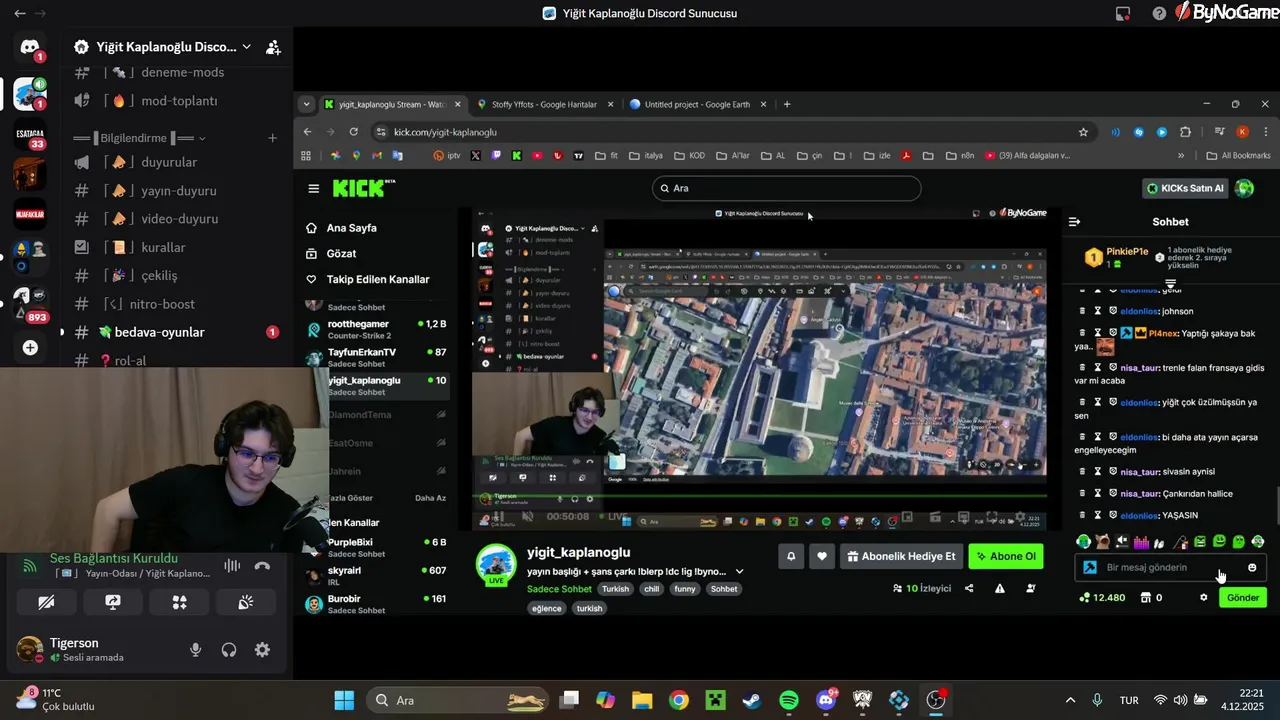Open Discord soundboard button
The image size is (1280, 720).
coord(246,602)
